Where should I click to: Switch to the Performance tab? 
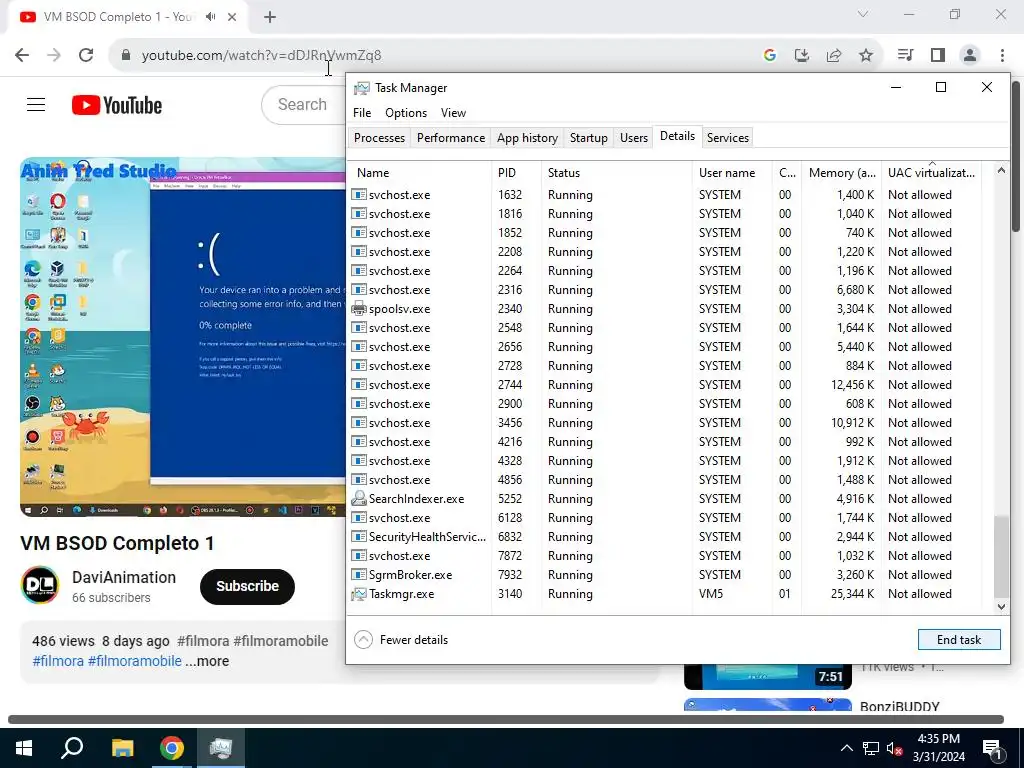point(451,138)
